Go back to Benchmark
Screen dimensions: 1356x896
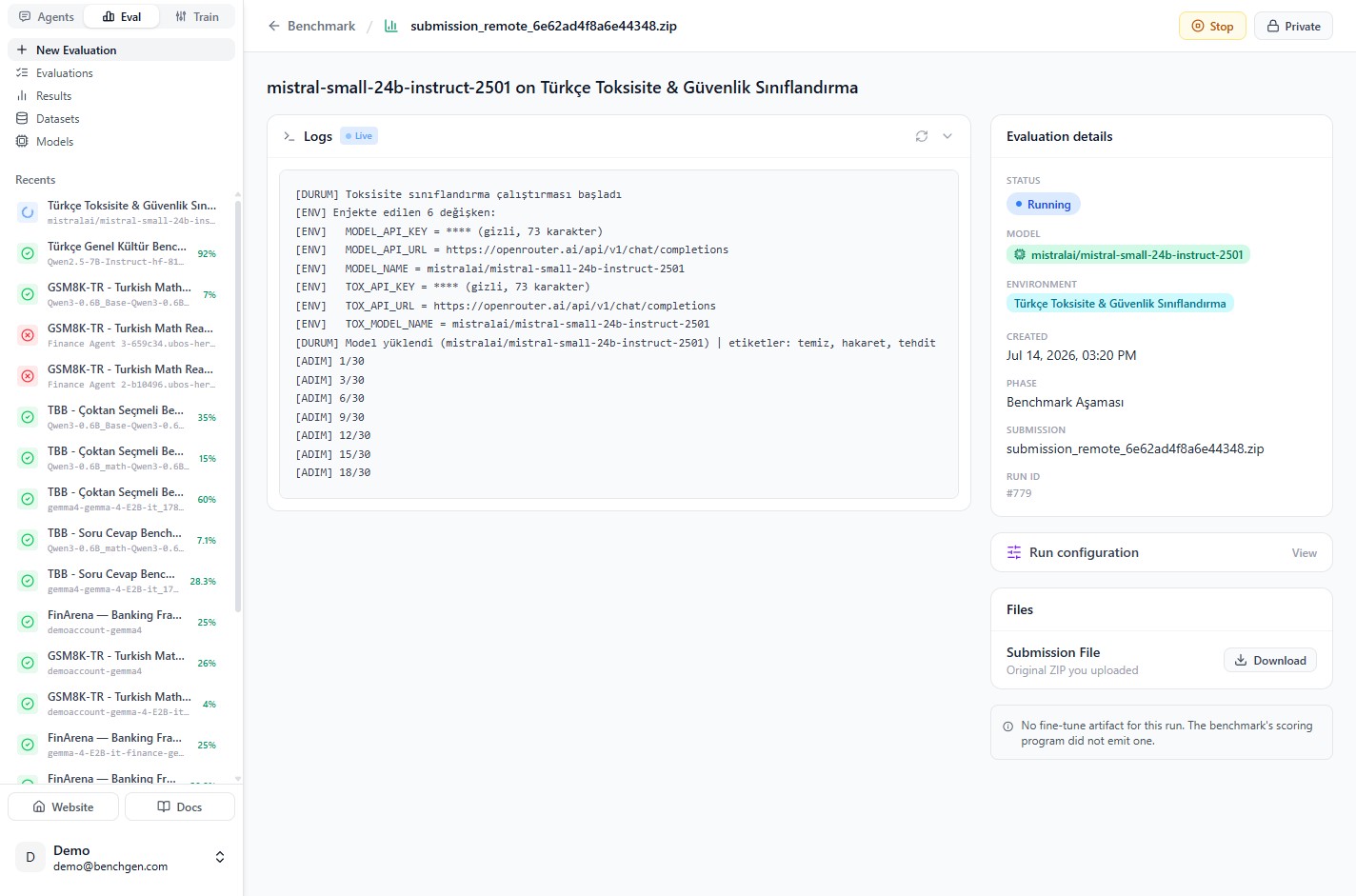tap(311, 26)
